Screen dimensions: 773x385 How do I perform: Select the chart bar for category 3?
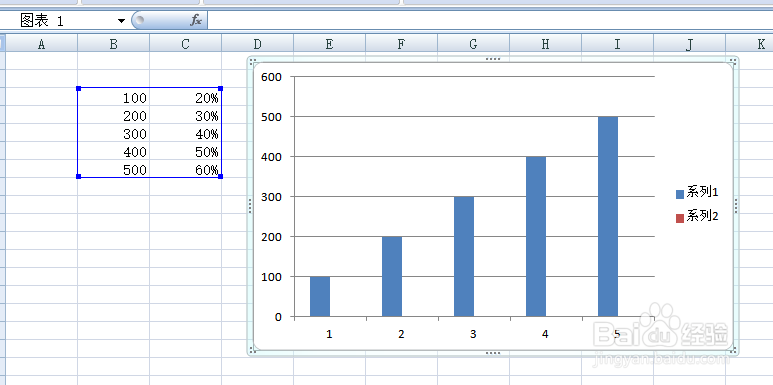(464, 256)
